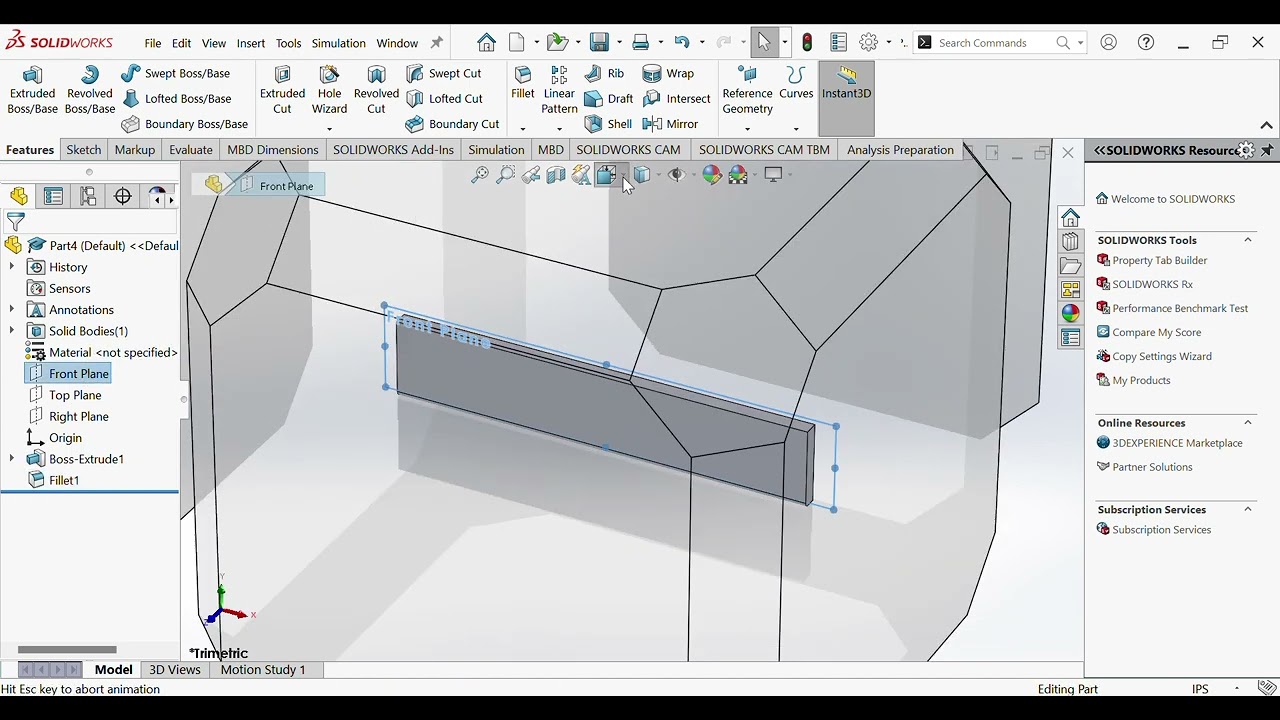Open Edit Appearance color sphere
Screen dimensions: 1280x720
point(712,175)
